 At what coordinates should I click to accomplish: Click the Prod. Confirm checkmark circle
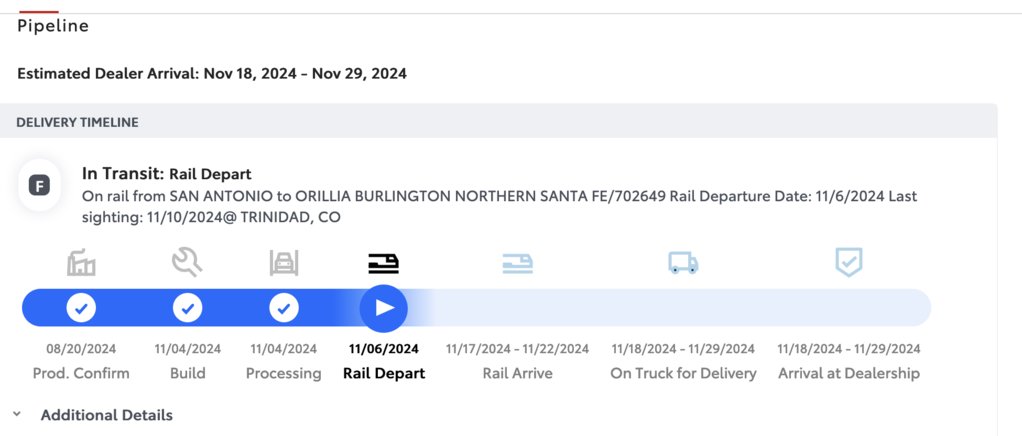(x=81, y=308)
